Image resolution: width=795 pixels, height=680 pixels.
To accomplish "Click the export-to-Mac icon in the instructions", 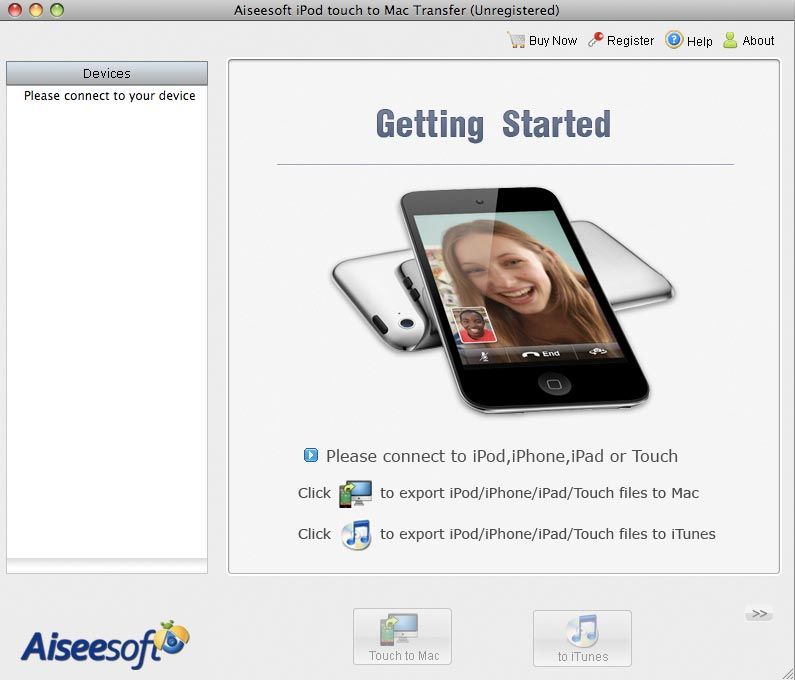I will tap(355, 494).
